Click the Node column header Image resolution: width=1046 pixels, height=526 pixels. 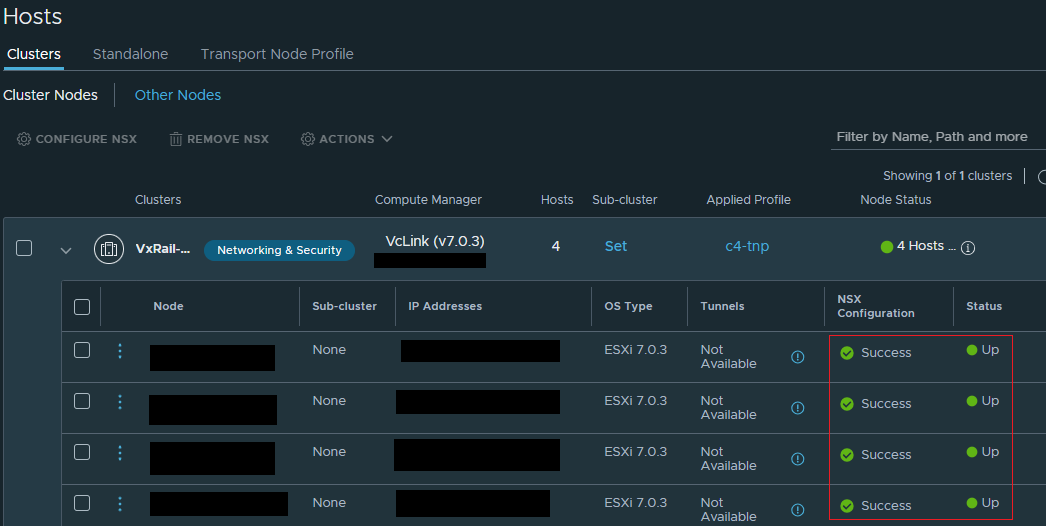(x=168, y=306)
